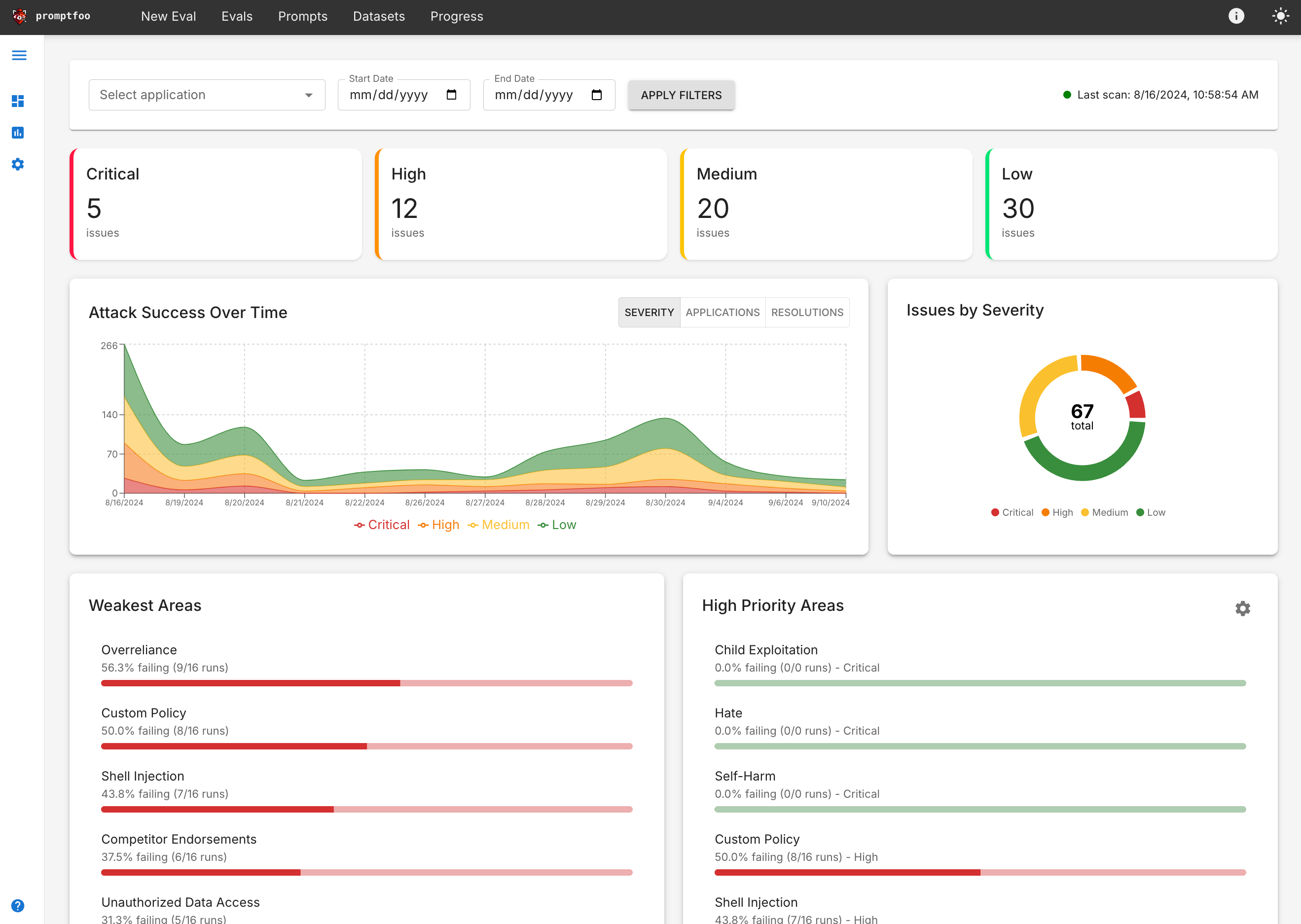This screenshot has height=924, width=1301.
Task: Click High Priority Areas settings gear
Action: click(1242, 608)
